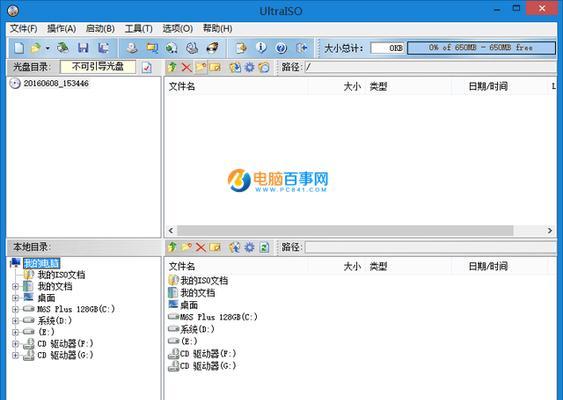Click the local directory 路径 field

click(431, 247)
